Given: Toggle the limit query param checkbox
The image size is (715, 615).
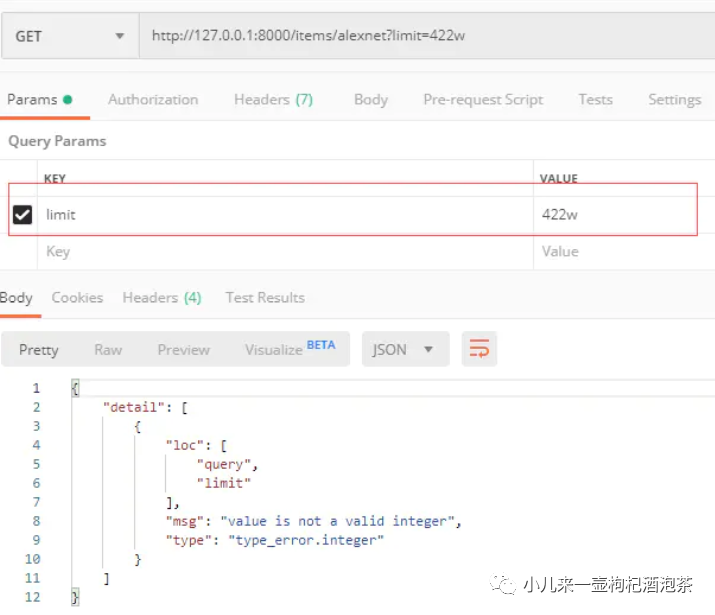Looking at the screenshot, I should click(x=22, y=214).
